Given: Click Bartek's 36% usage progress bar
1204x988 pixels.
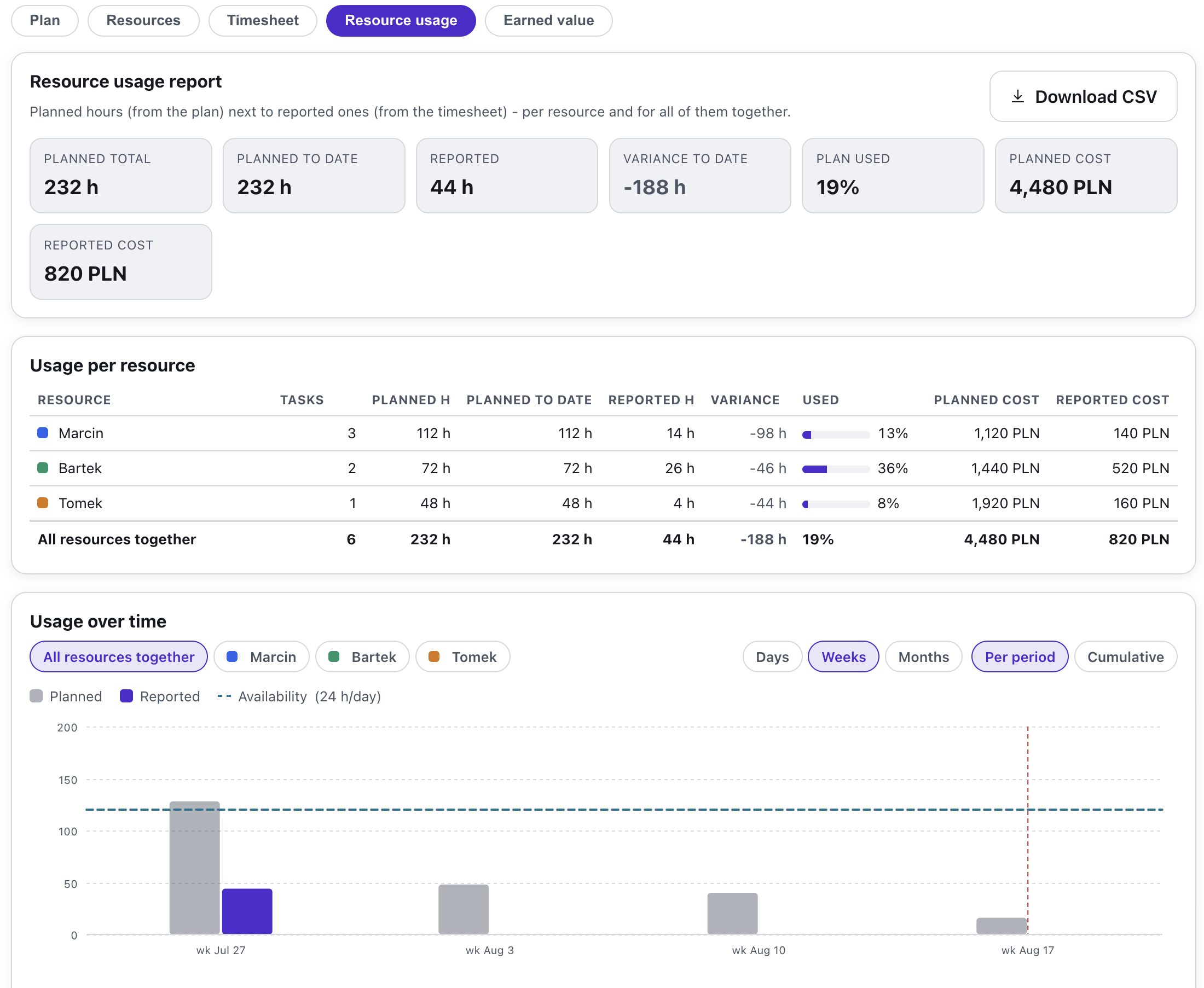Looking at the screenshot, I should coord(835,469).
